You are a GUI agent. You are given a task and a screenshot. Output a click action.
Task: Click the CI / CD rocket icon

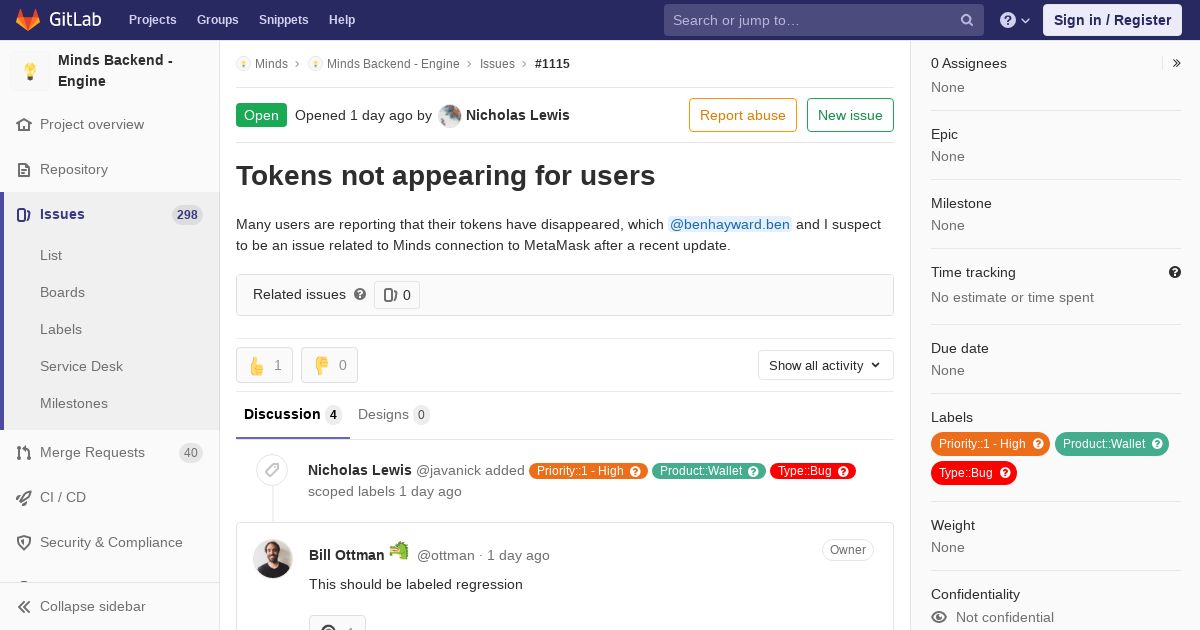pyautogui.click(x=24, y=497)
